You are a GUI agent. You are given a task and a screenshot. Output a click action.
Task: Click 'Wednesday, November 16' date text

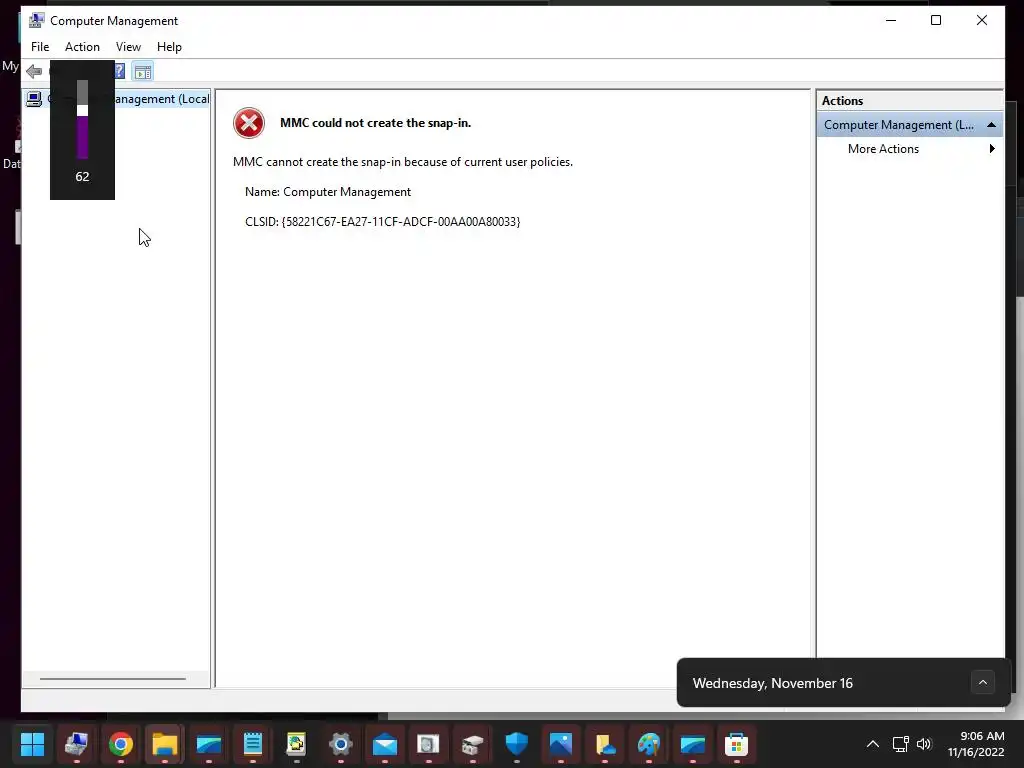click(773, 683)
